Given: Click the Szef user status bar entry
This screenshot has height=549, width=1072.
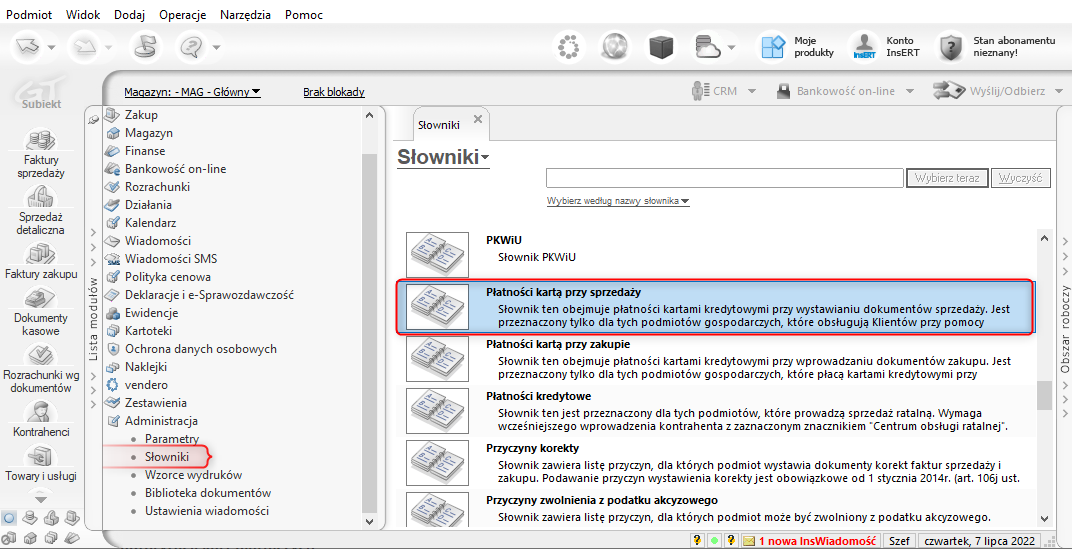Looking at the screenshot, I should [x=899, y=540].
